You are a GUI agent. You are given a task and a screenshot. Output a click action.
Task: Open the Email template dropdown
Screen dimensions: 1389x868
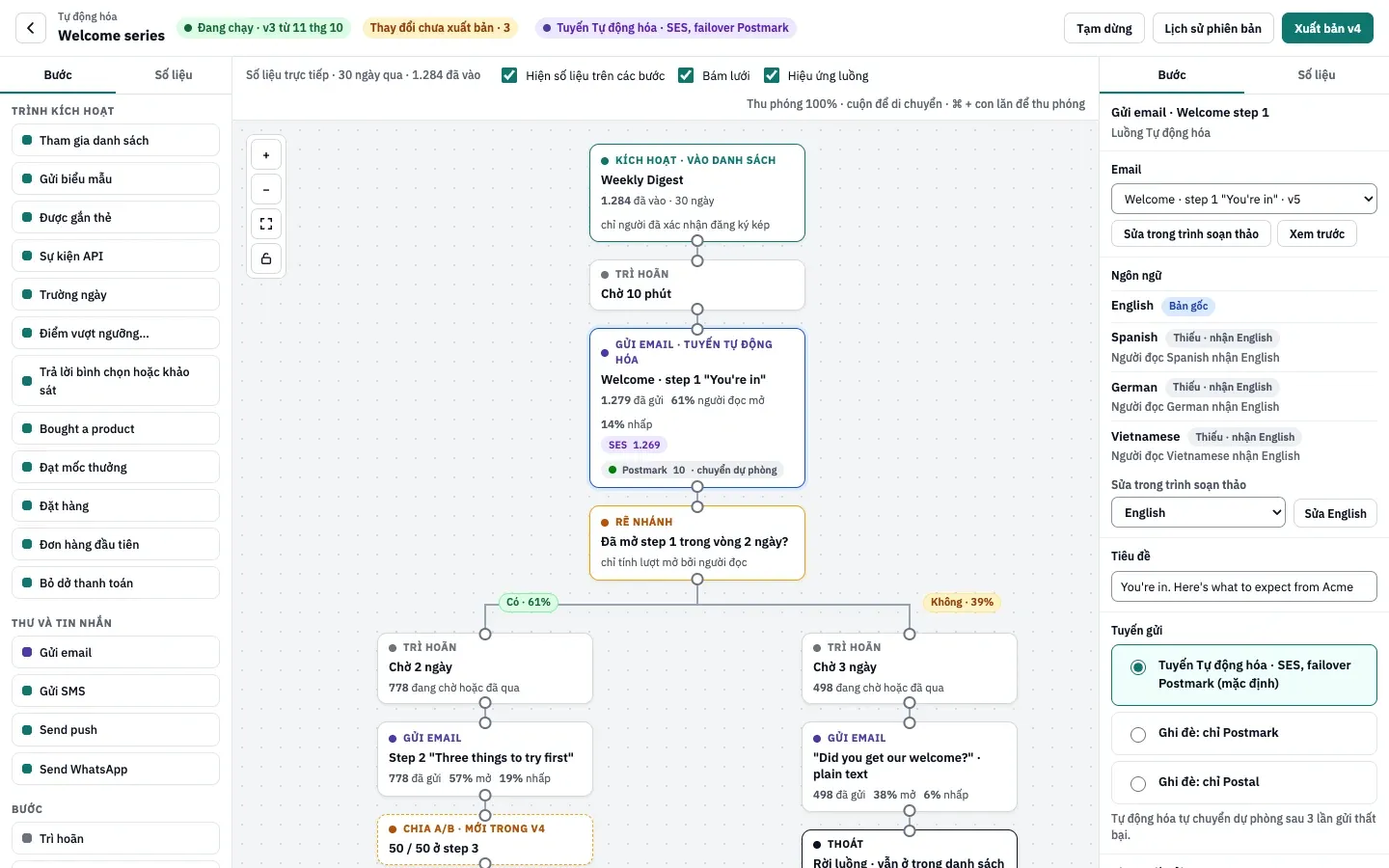click(x=1244, y=199)
